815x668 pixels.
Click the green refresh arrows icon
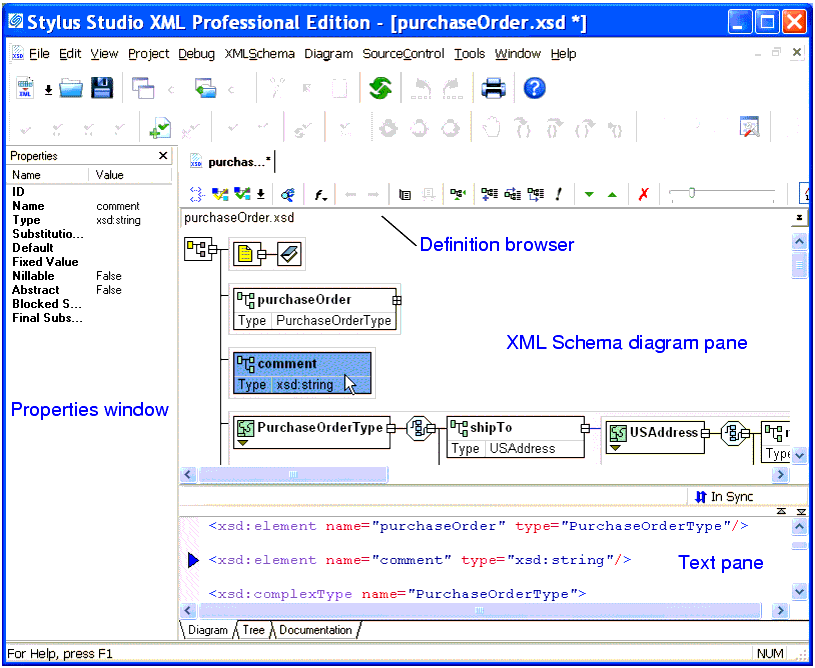(380, 89)
